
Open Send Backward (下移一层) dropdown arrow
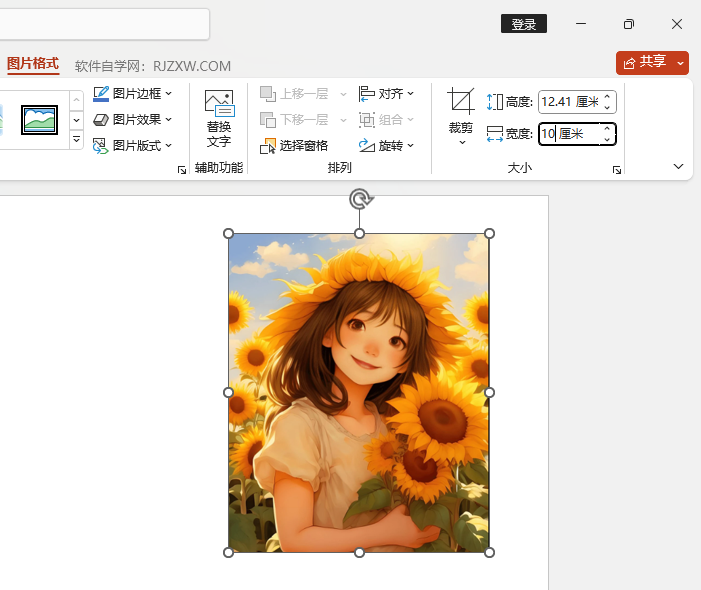343,120
